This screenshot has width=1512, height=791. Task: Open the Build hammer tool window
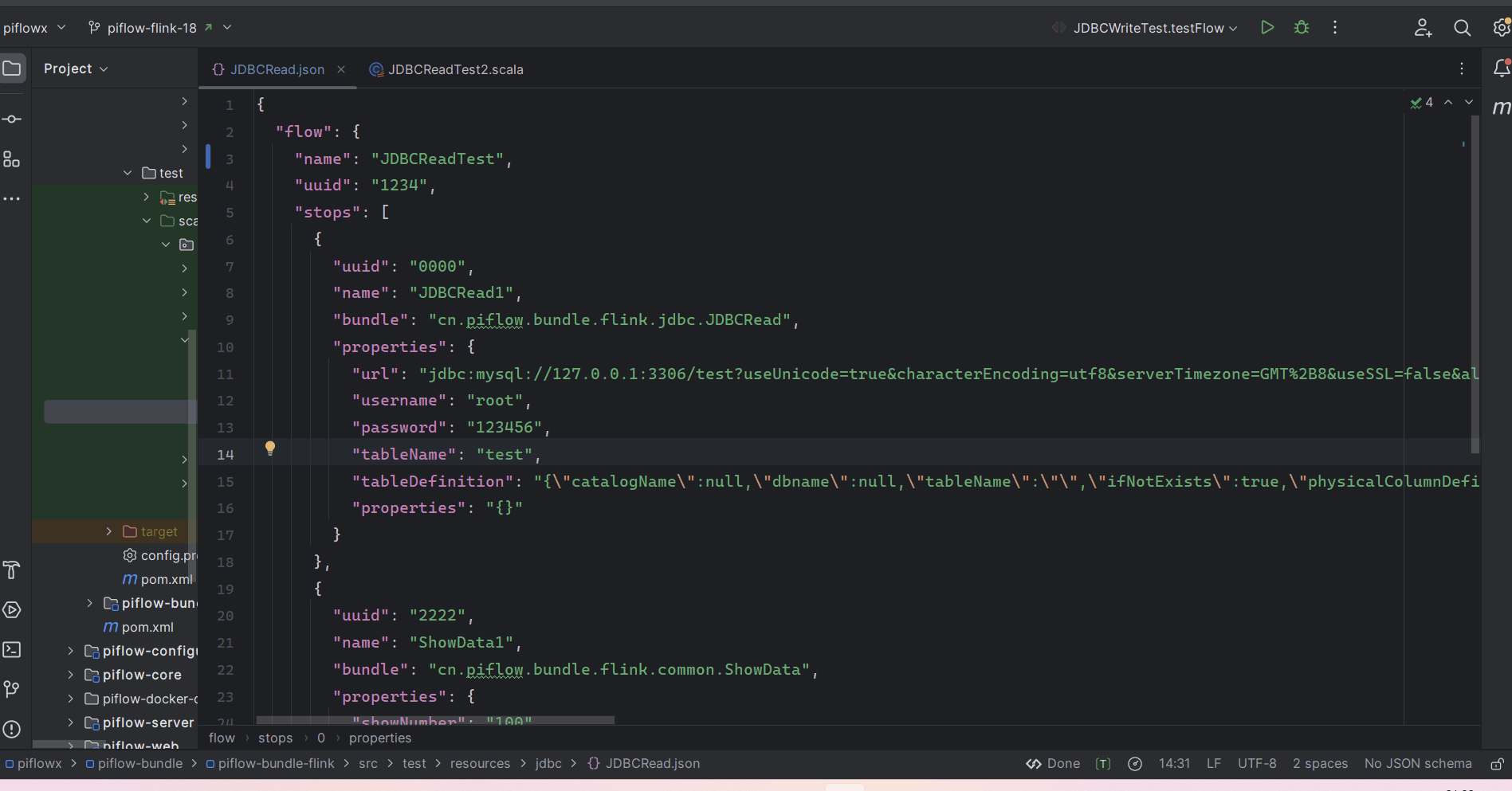tap(12, 570)
